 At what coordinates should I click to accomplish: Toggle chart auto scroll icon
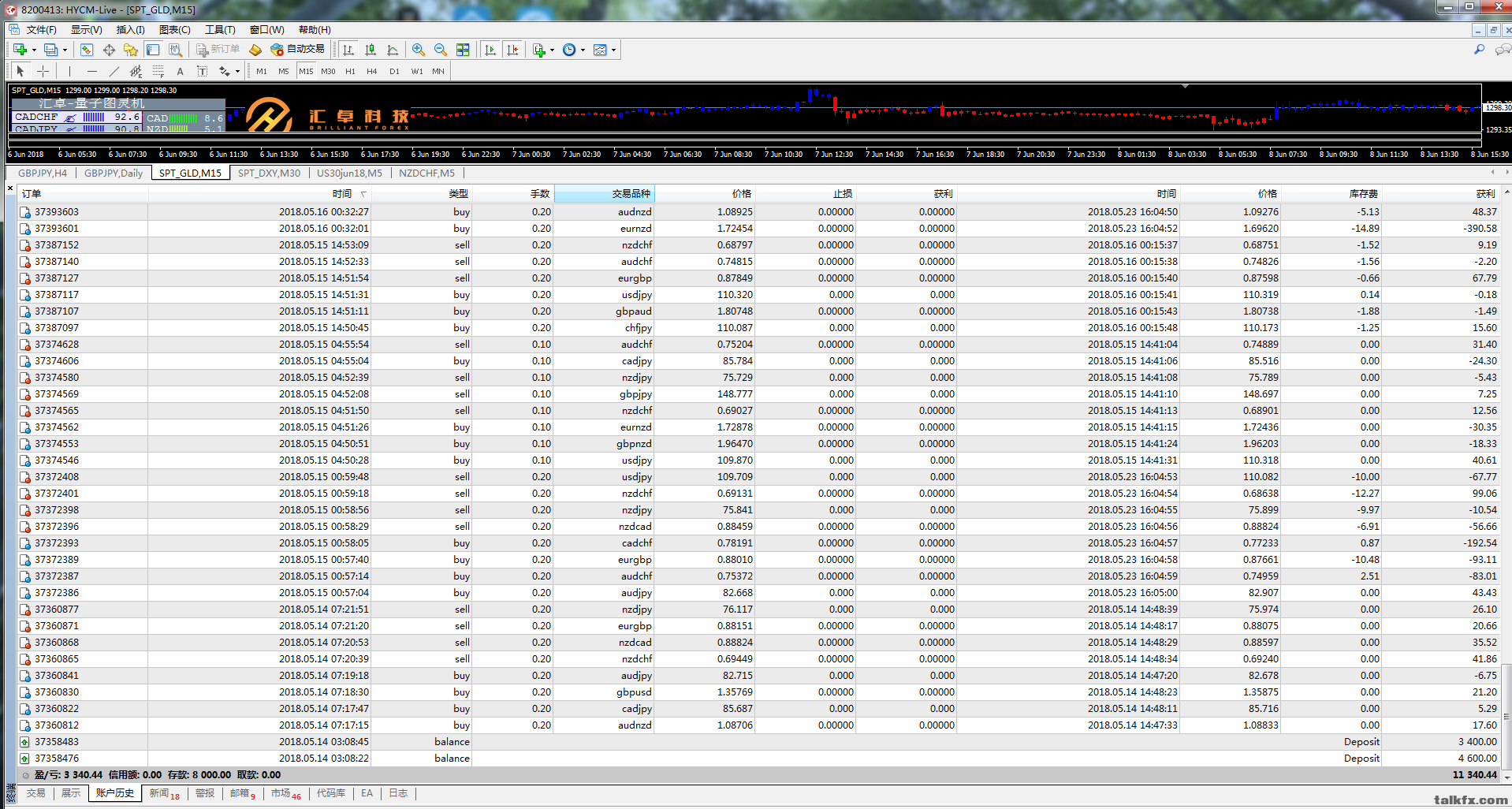(490, 50)
